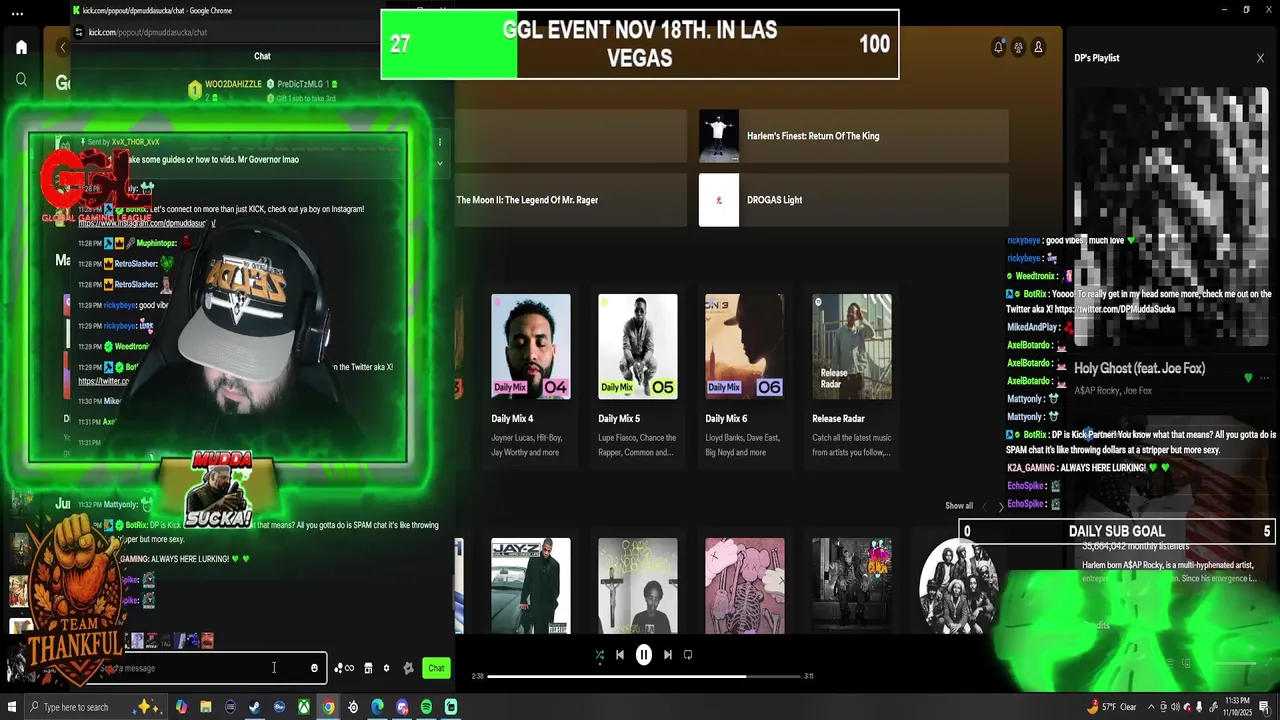This screenshot has height=720, width=1280.
Task: Open Release Radar cover
Action: 852,346
